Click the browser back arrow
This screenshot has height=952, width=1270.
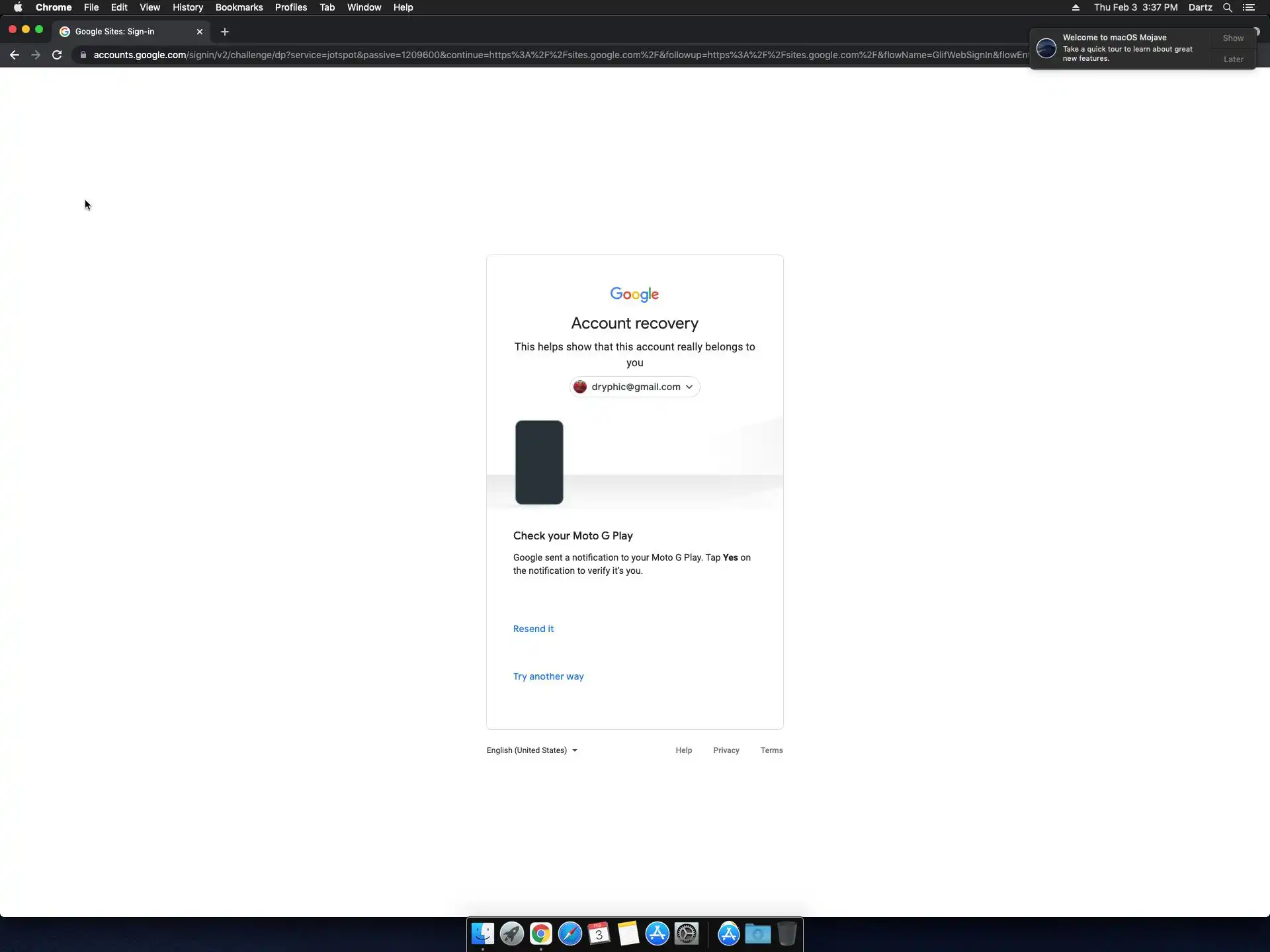tap(15, 55)
